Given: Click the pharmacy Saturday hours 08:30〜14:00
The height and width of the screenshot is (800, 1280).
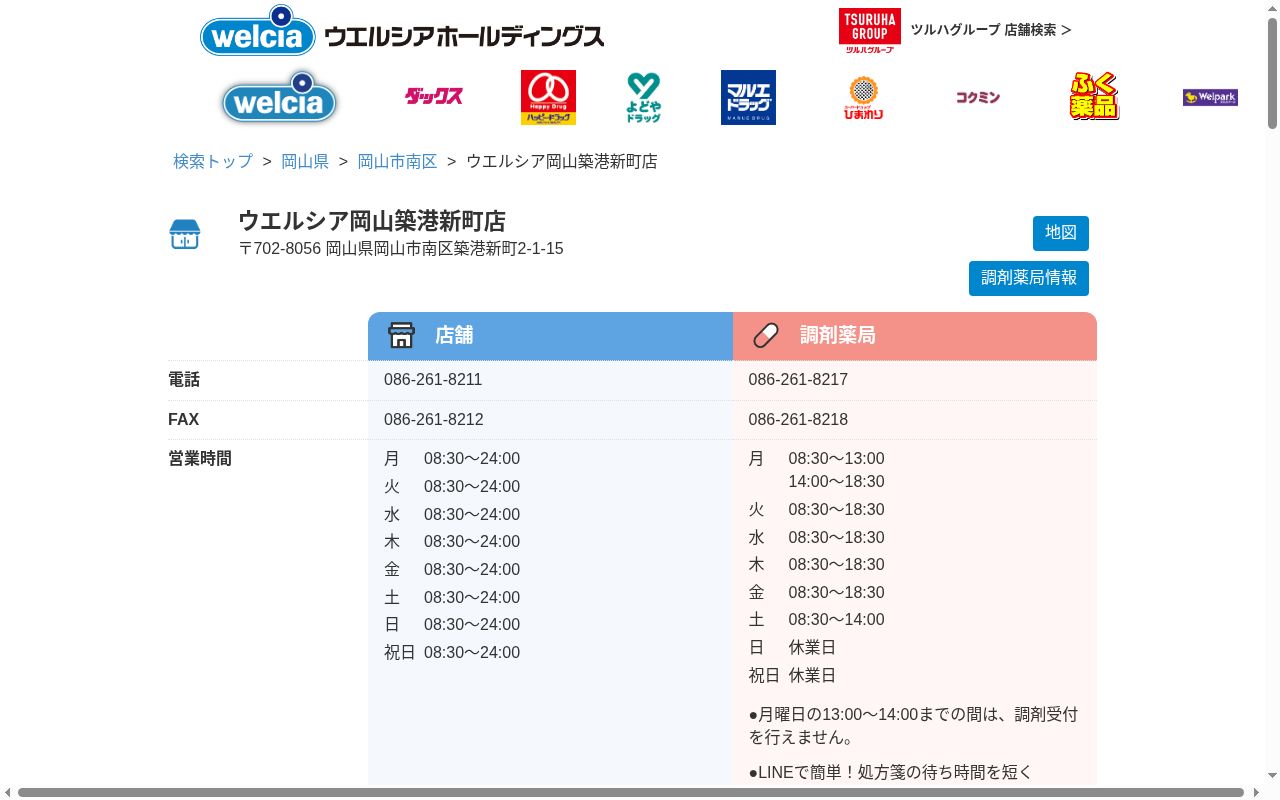Looking at the screenshot, I should pyautogui.click(x=837, y=620).
